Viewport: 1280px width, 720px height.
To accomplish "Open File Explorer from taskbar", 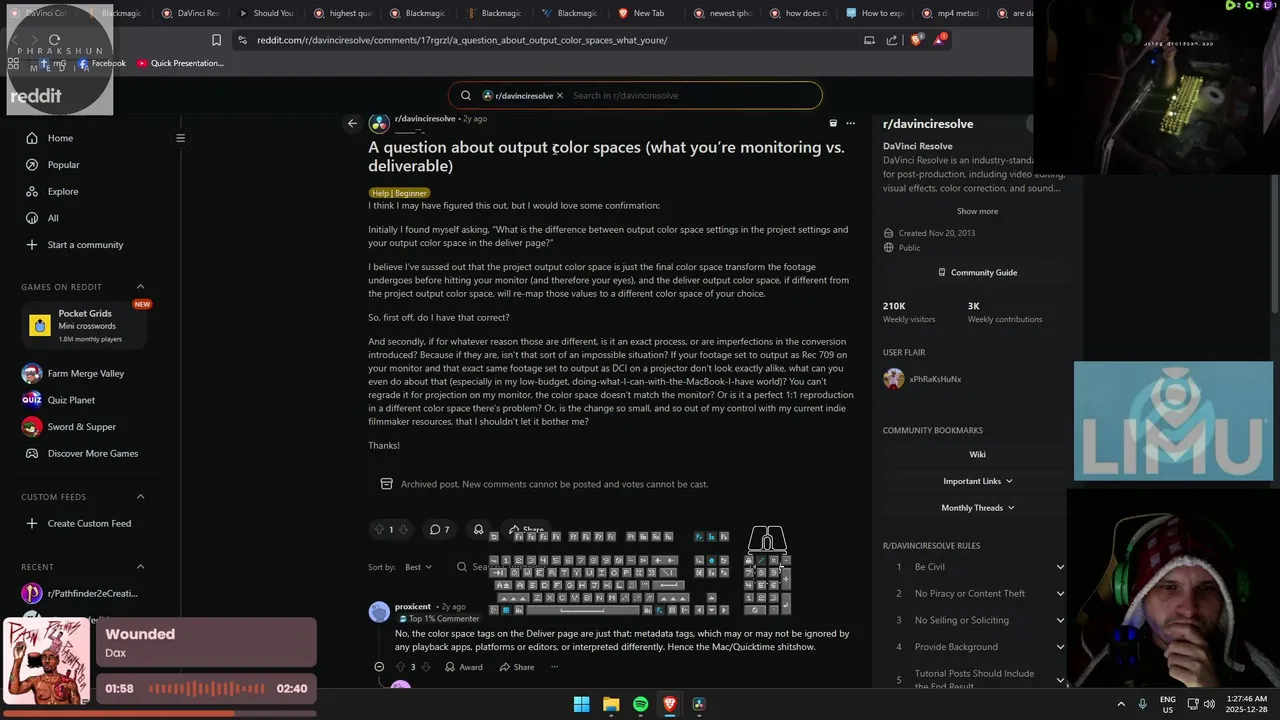I will 611,704.
